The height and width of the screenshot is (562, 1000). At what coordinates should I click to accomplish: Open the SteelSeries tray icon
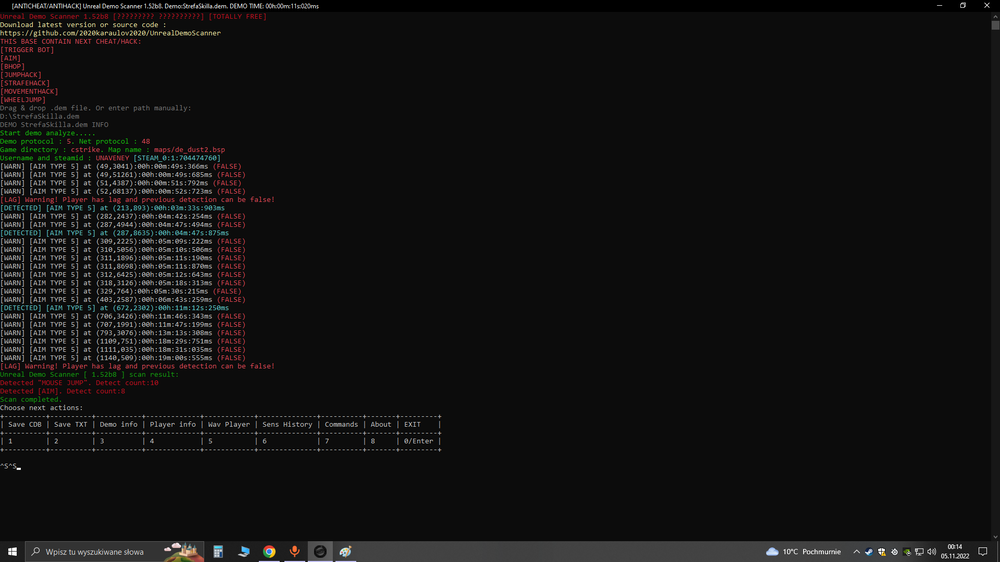coord(894,552)
